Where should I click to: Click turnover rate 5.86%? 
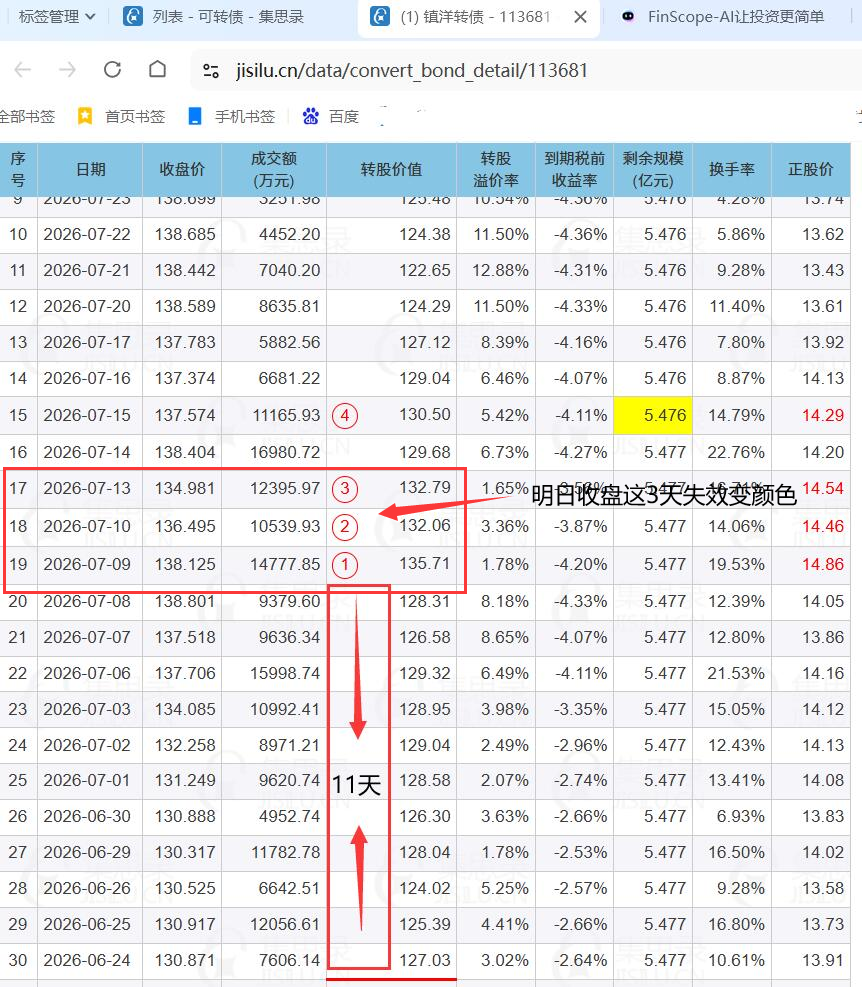(740, 235)
